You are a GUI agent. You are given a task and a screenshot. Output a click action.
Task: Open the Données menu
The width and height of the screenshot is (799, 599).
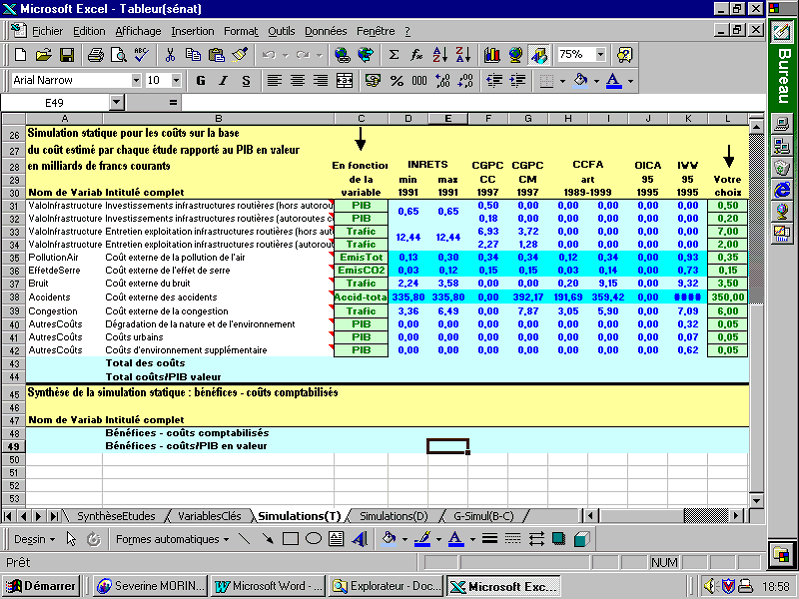(325, 31)
